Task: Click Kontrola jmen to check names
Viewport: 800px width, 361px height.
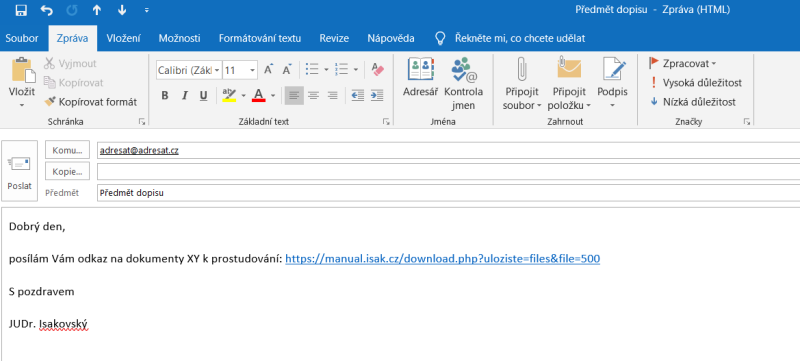Action: (x=463, y=84)
